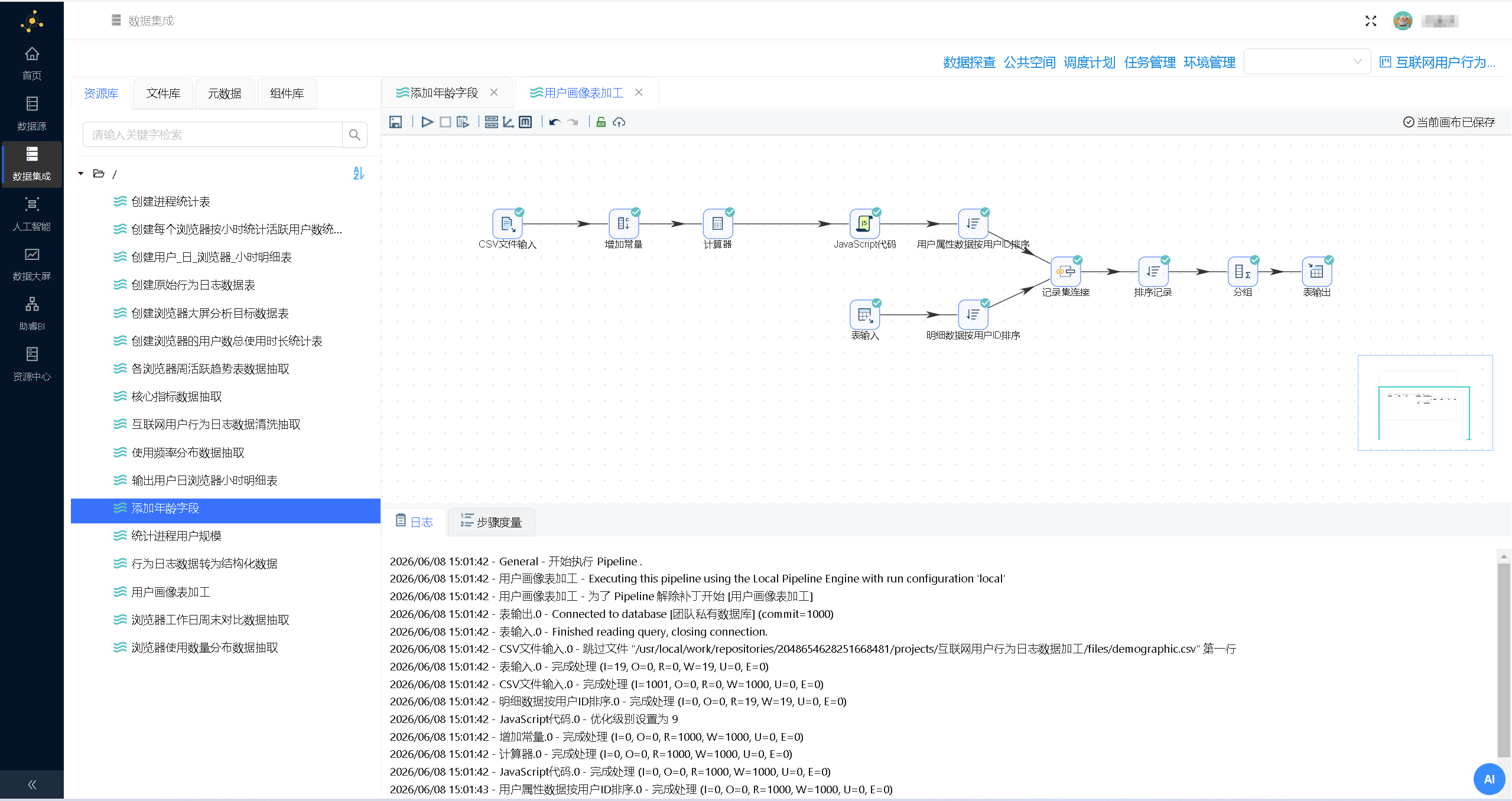Switch to the 用户画像表加工 editor tab
The image size is (1512, 801).
pyautogui.click(x=577, y=93)
